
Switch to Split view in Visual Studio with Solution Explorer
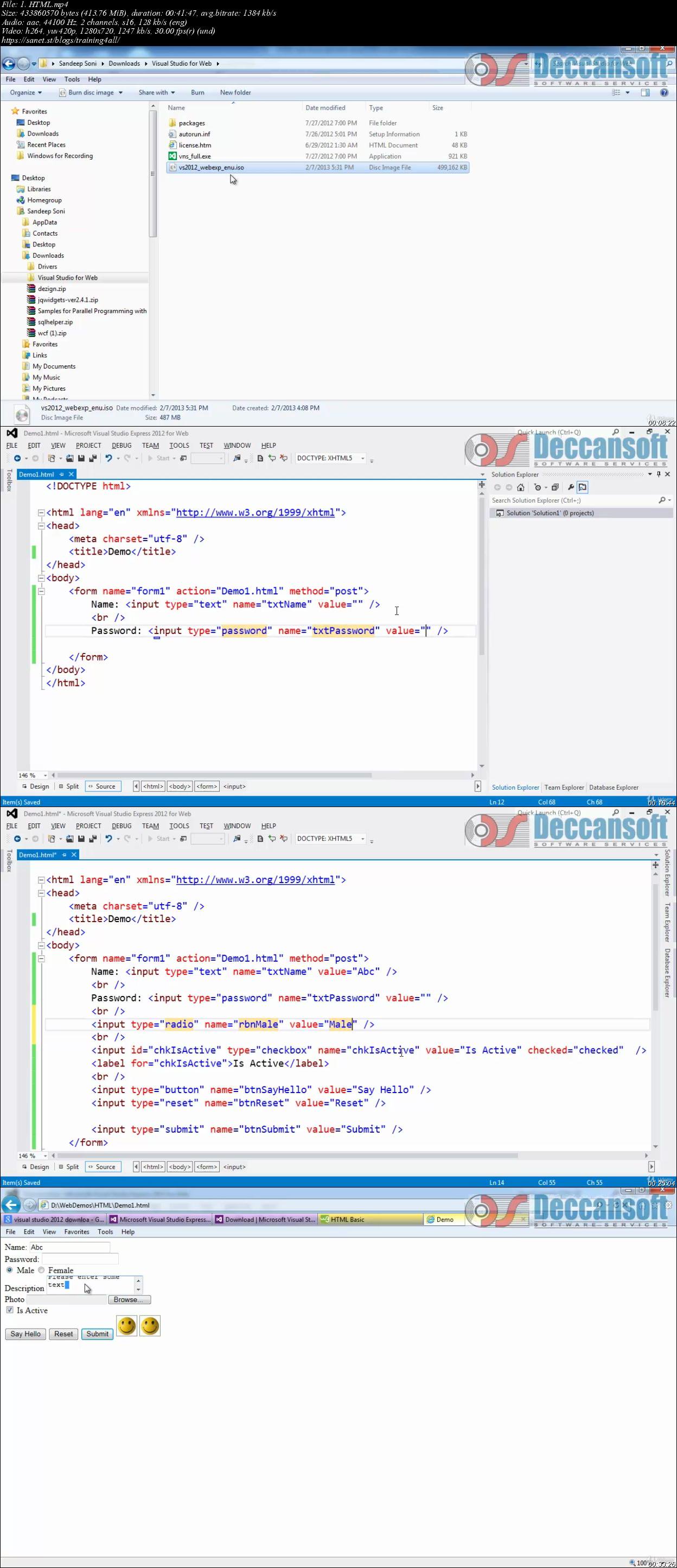tap(69, 786)
